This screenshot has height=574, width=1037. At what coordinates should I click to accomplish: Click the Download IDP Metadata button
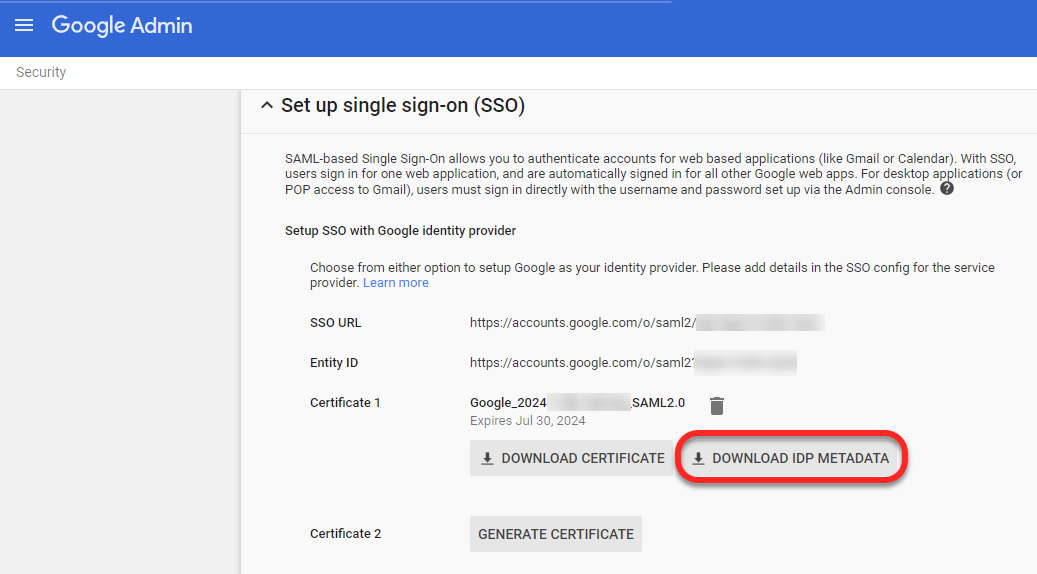pyautogui.click(x=792, y=458)
